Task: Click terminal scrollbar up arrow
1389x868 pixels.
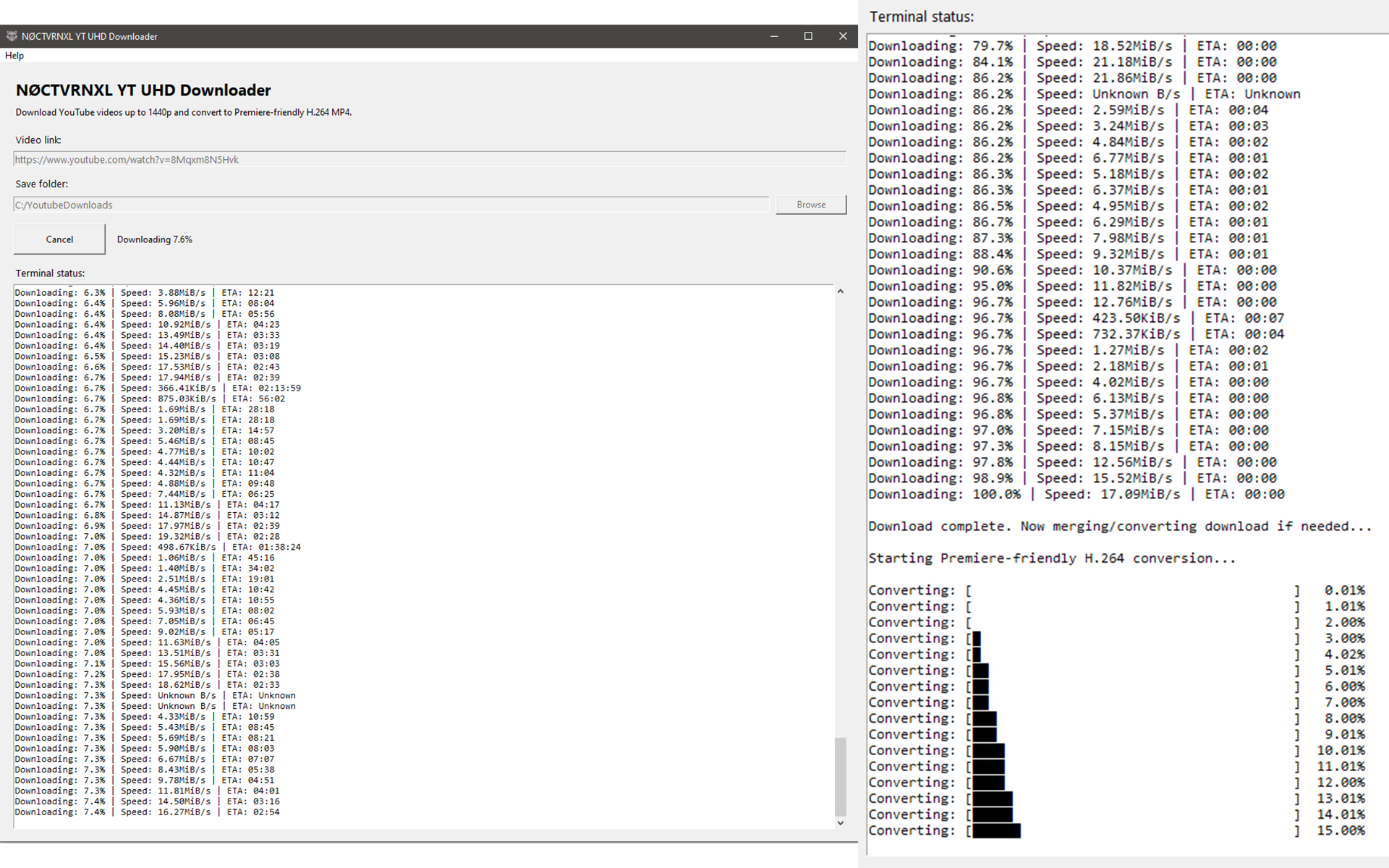Action: [840, 292]
